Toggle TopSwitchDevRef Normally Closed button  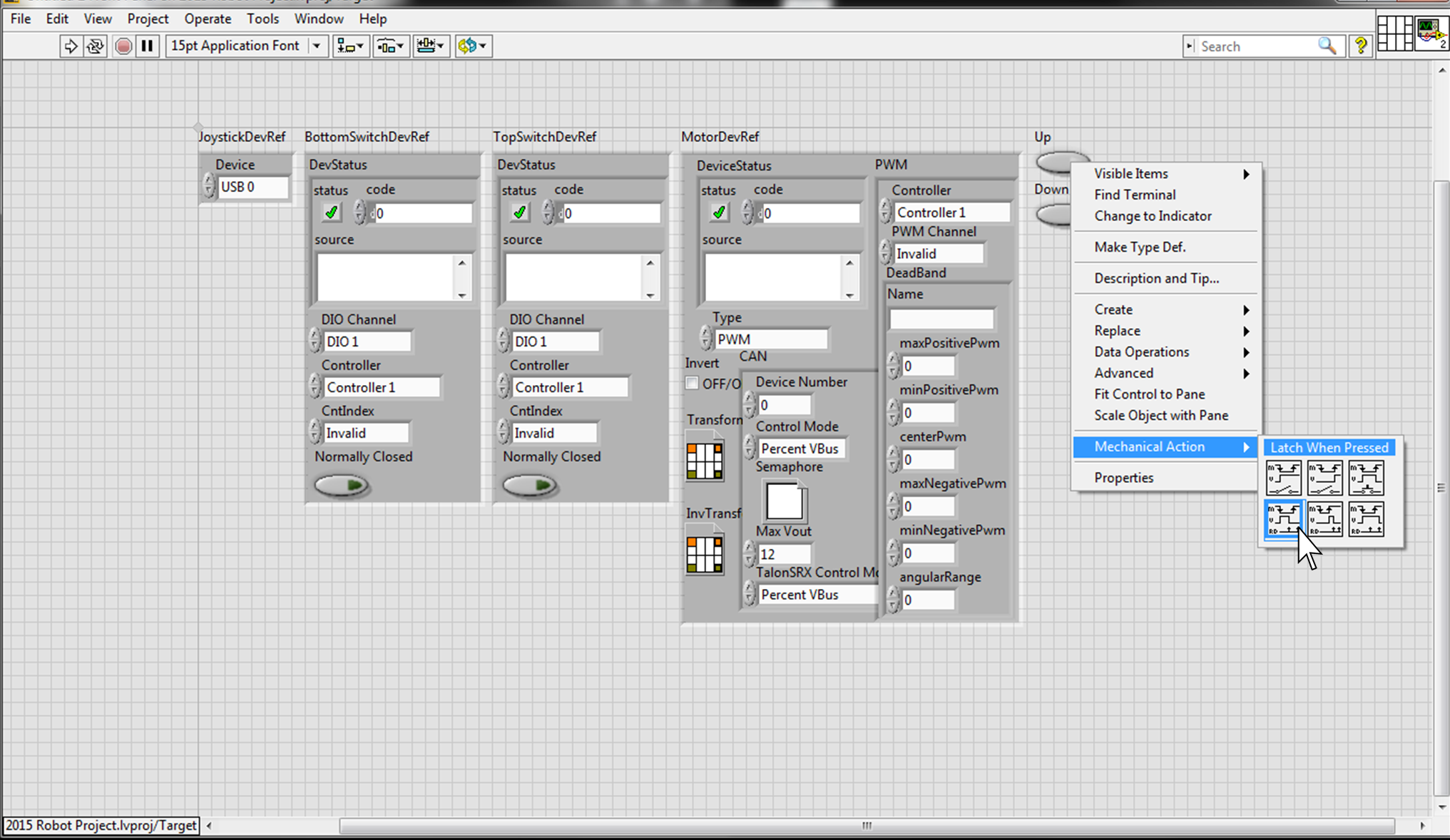(x=529, y=486)
